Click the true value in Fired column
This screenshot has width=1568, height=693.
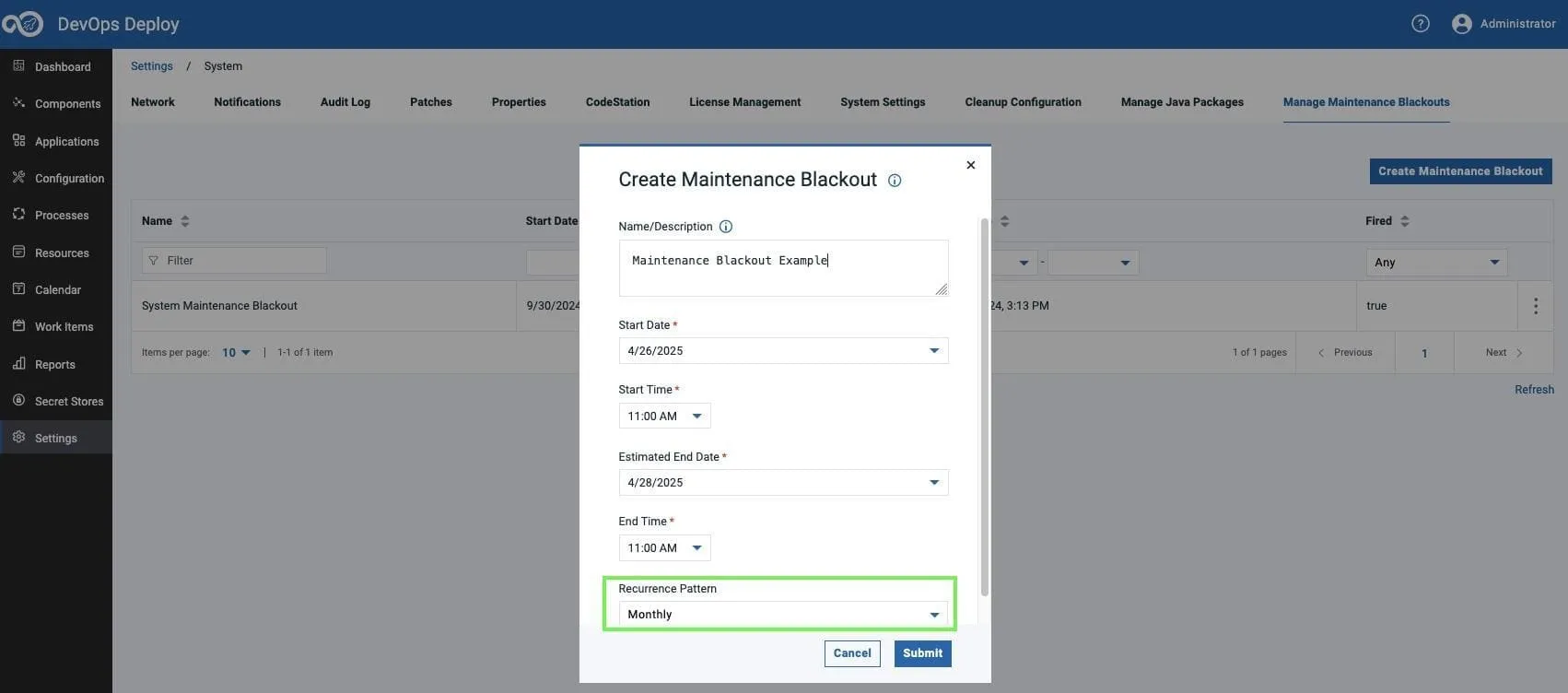[x=1376, y=306]
